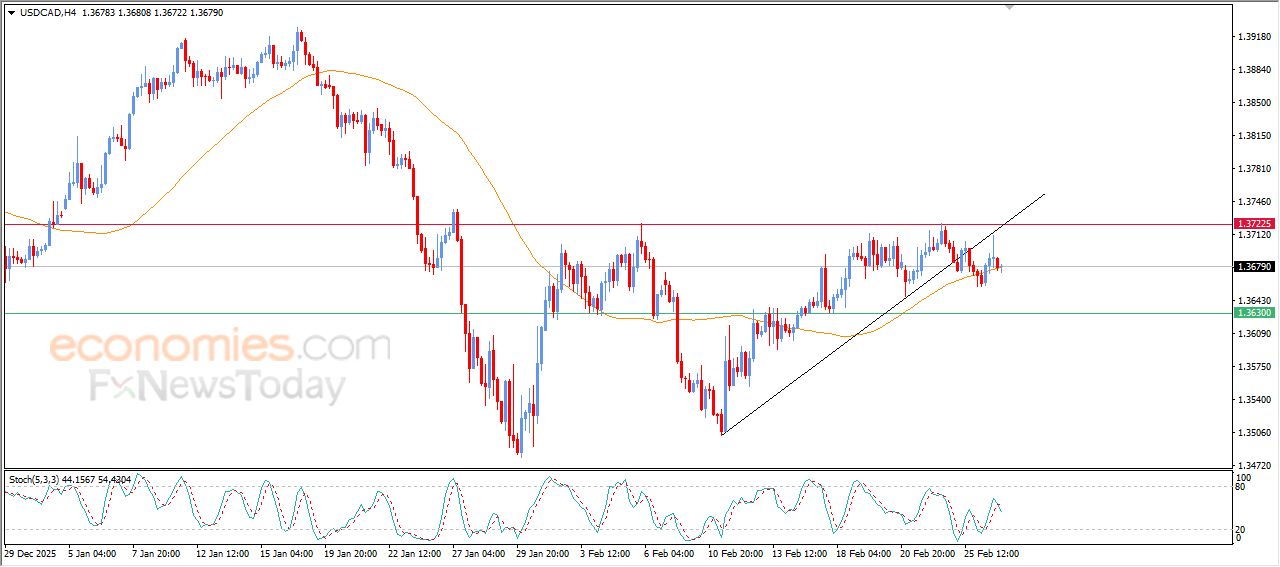The height and width of the screenshot is (567, 1280).
Task: Open the dropdown arrow beside USDCAD,H4
Action: pos(11,13)
